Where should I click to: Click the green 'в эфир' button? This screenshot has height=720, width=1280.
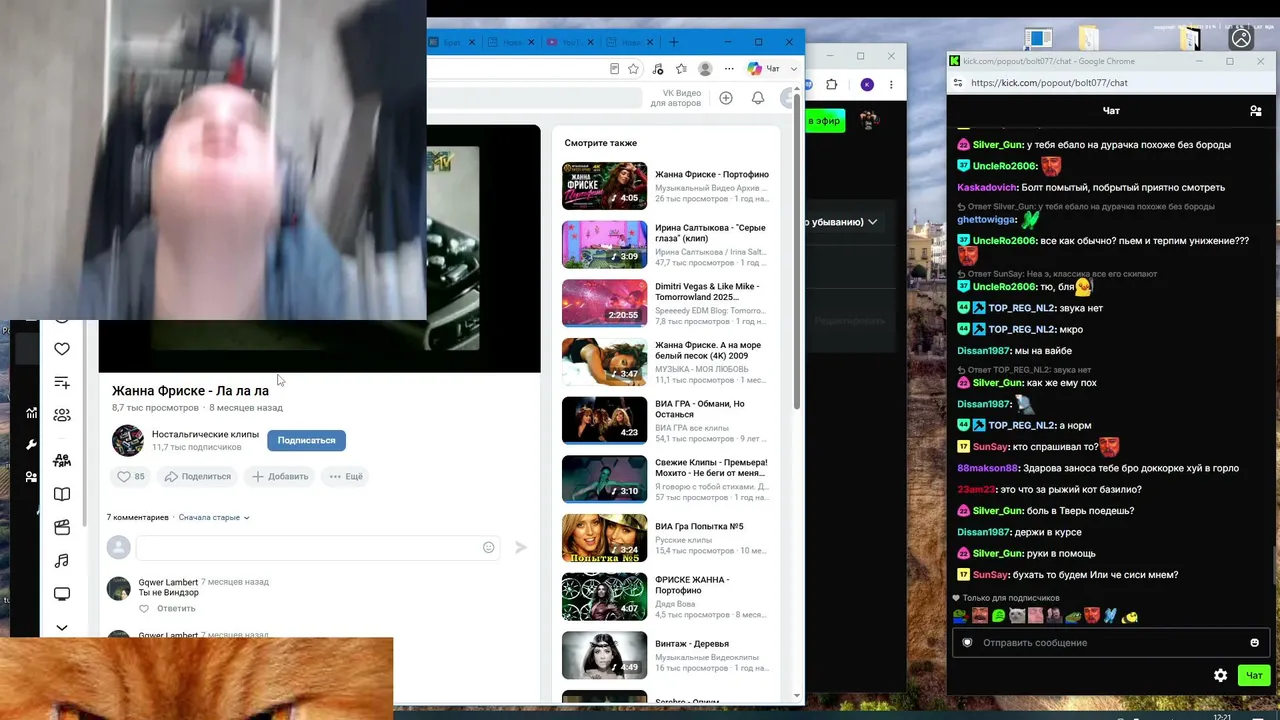(825, 120)
